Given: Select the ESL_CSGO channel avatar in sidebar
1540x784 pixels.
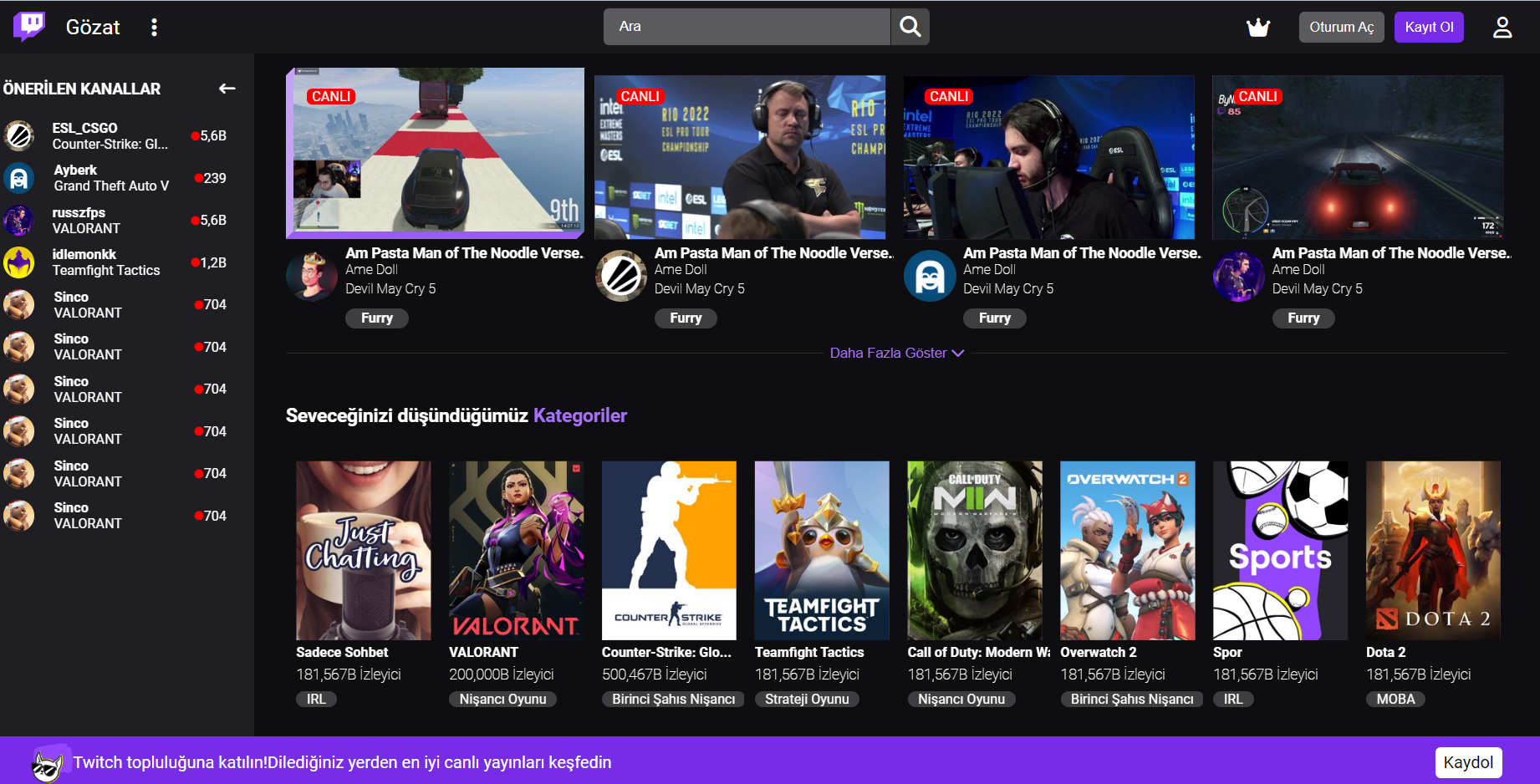Looking at the screenshot, I should [x=19, y=135].
